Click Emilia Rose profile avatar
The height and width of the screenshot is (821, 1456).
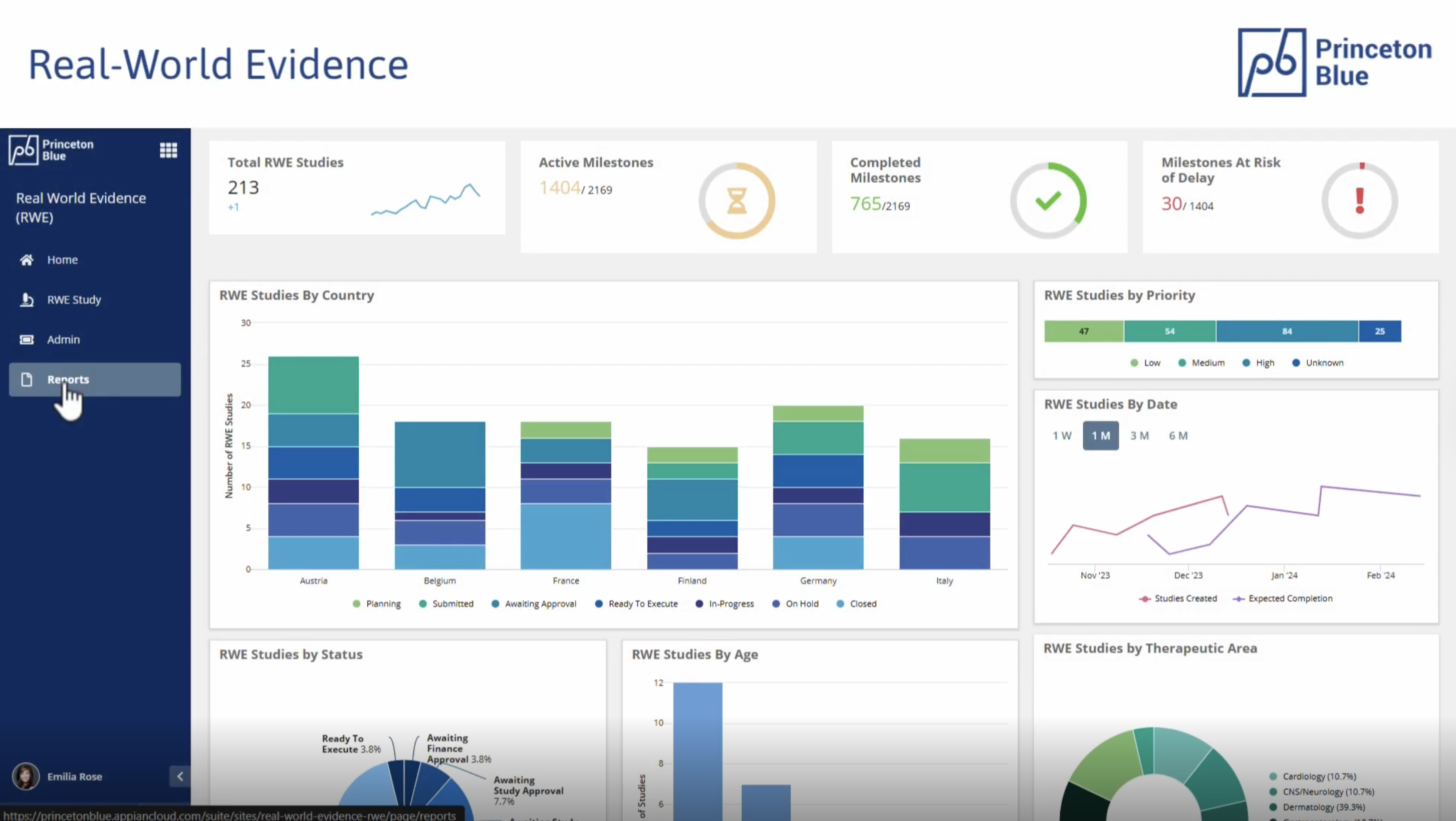click(x=26, y=776)
